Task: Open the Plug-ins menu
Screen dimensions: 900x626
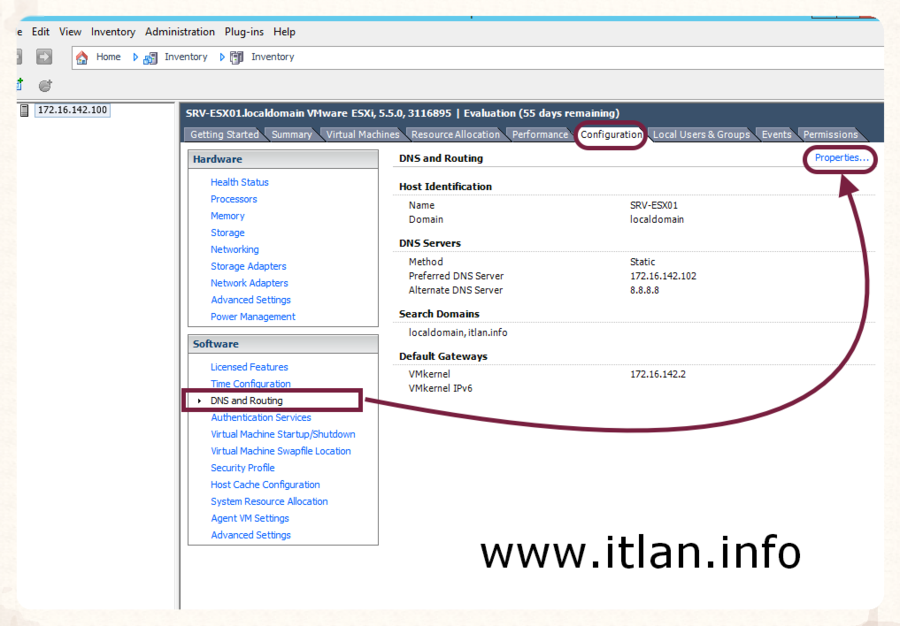Action: click(244, 32)
